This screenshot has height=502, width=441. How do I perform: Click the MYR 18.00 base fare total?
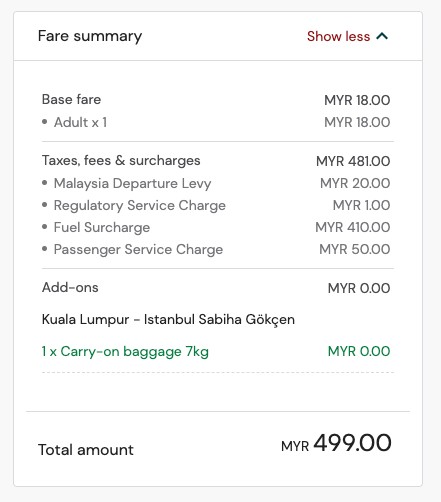pos(357,100)
